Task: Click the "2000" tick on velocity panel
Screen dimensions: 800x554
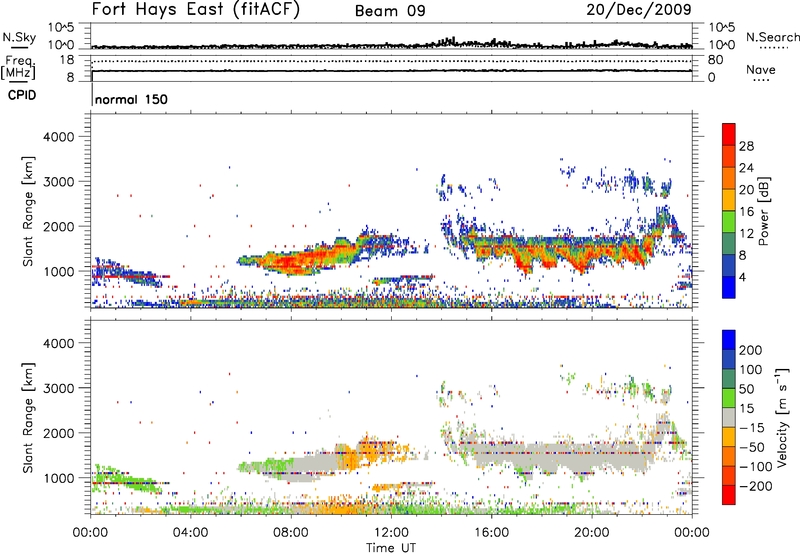Action: coord(58,433)
